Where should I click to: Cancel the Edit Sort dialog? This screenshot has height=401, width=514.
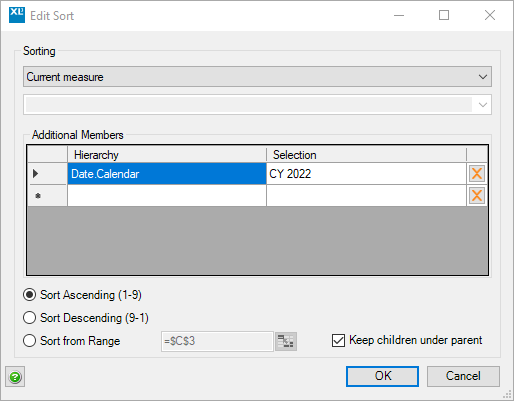(x=463, y=376)
